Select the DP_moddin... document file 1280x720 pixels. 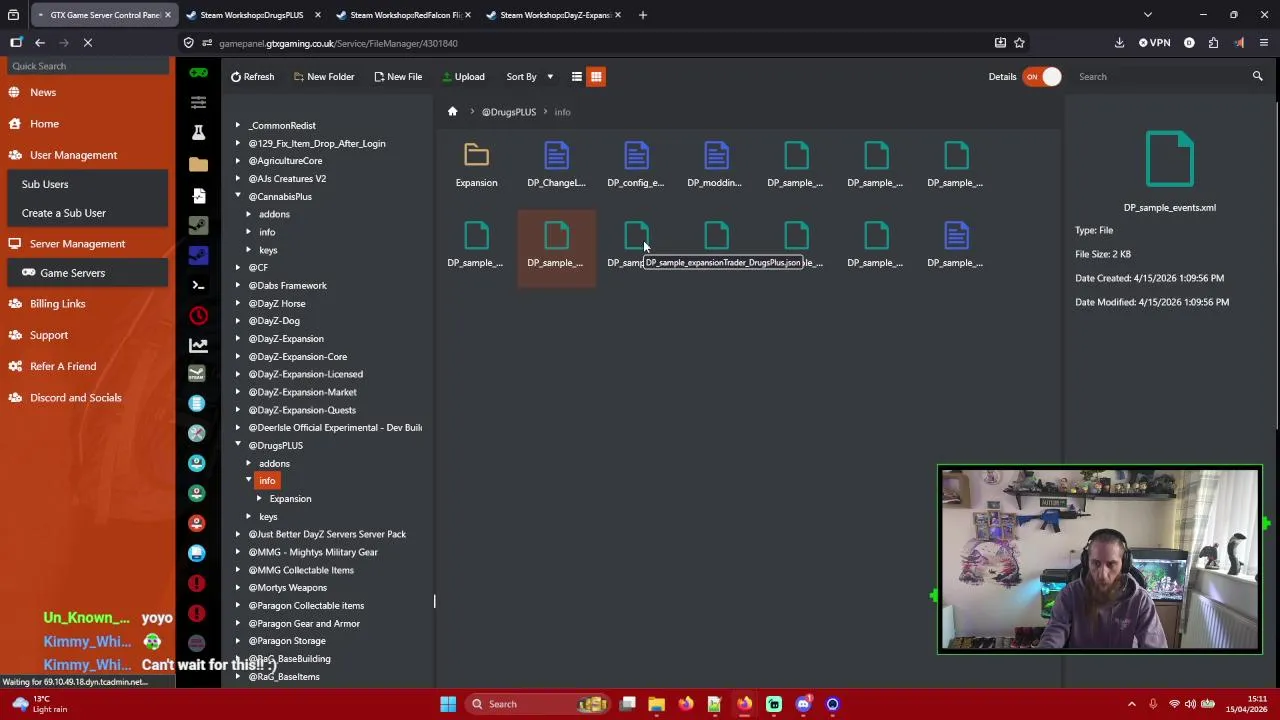click(716, 156)
